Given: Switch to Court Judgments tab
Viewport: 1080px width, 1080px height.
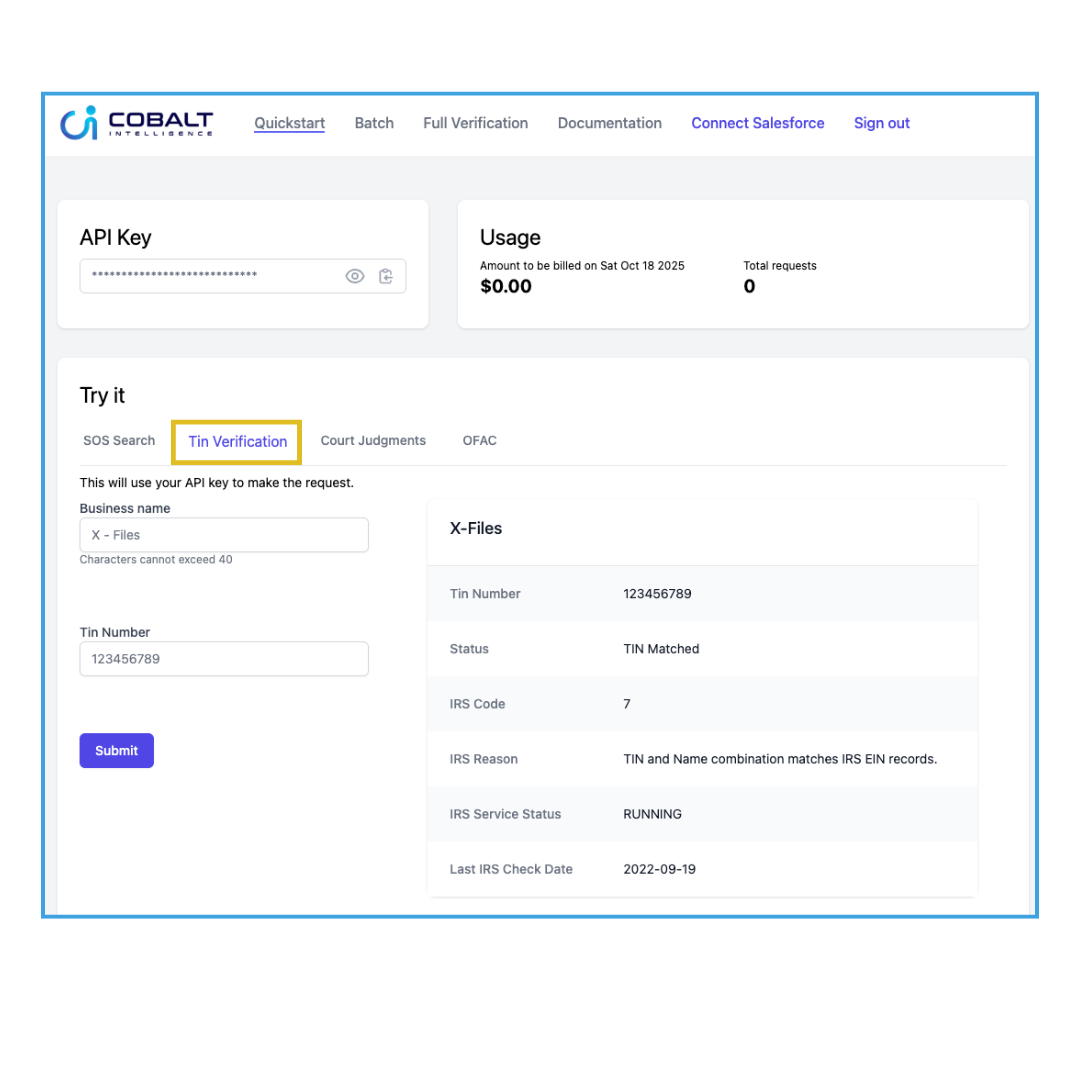Looking at the screenshot, I should tap(373, 441).
